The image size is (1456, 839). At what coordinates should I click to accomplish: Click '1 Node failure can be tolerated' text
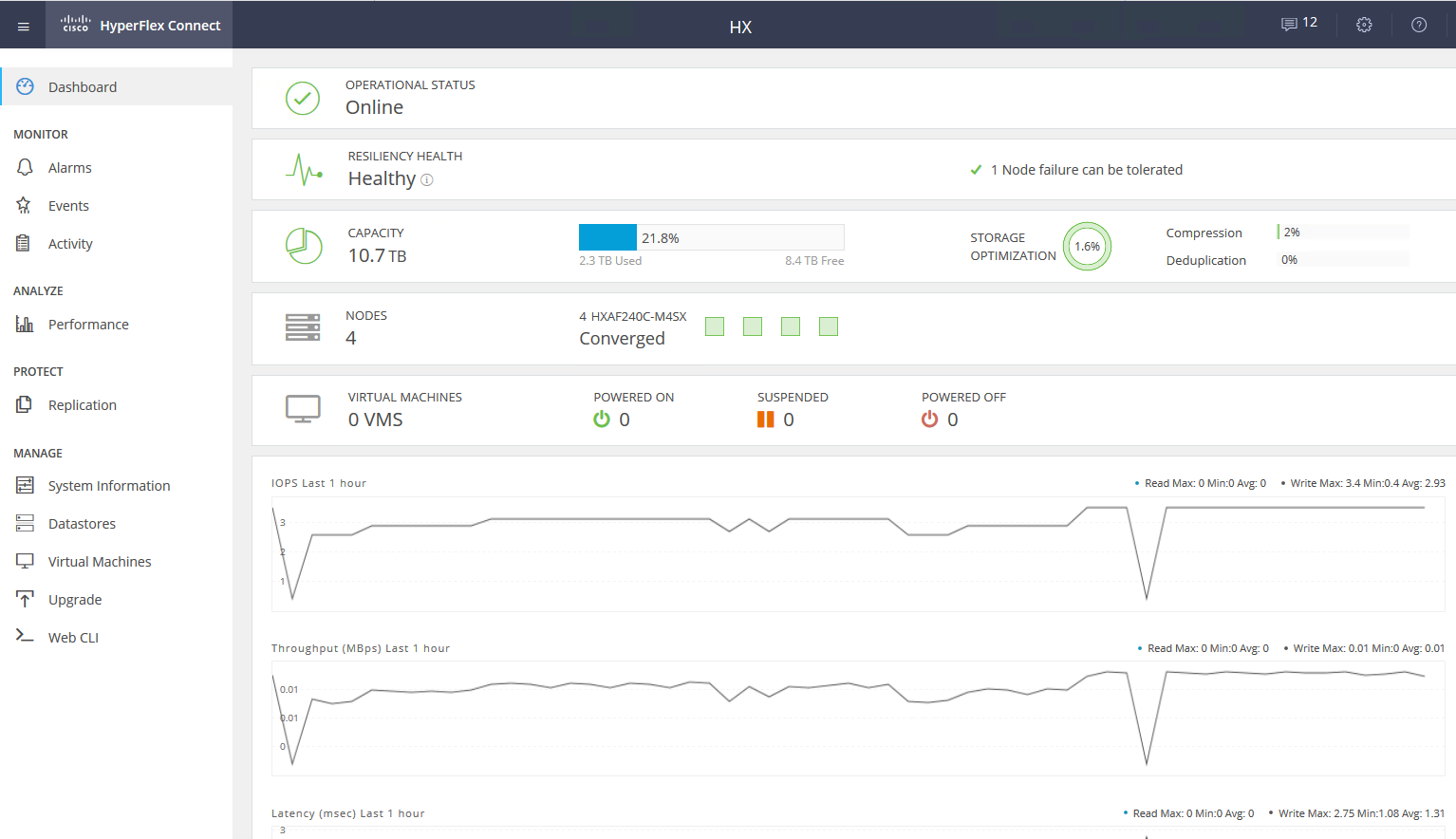tap(1087, 170)
